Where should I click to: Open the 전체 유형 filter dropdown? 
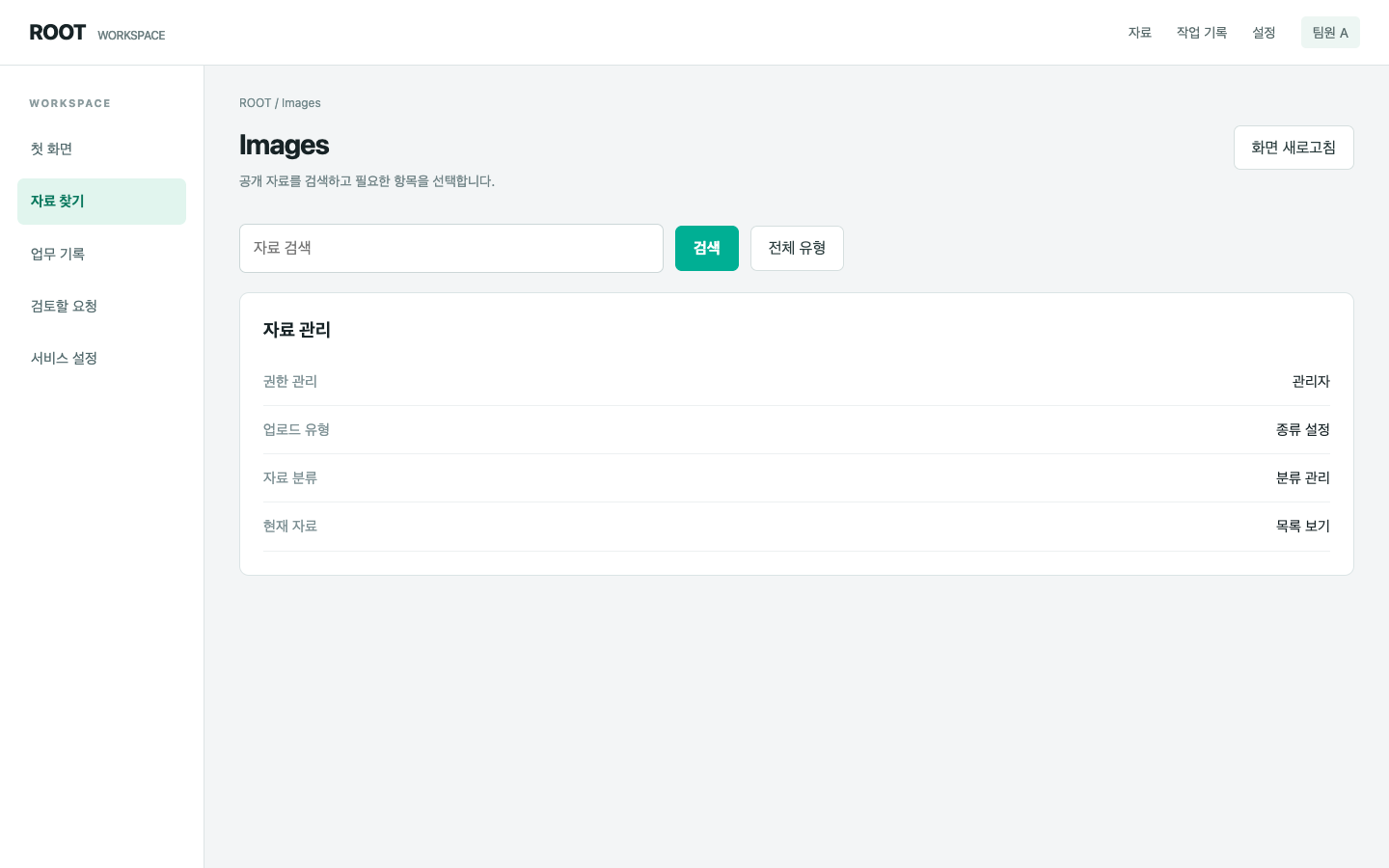tap(797, 248)
